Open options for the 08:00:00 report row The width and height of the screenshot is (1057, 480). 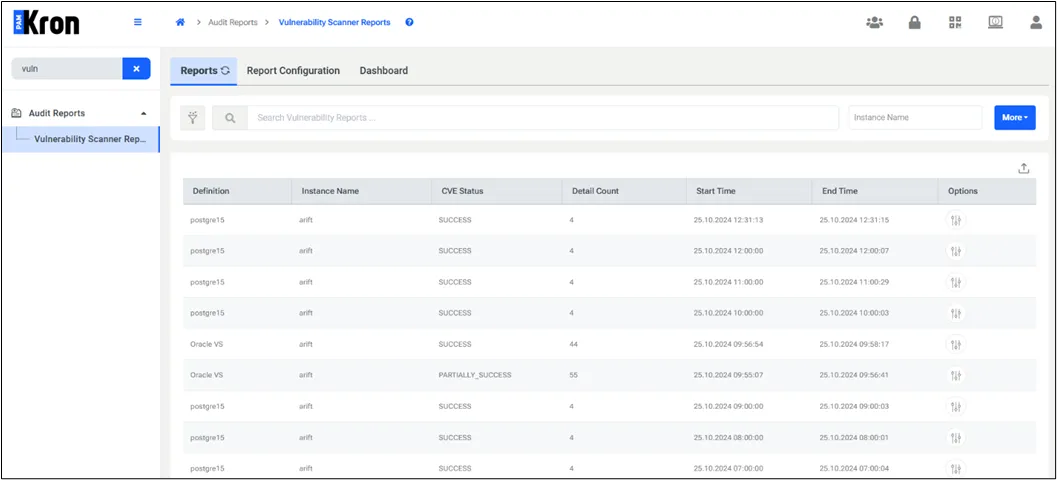point(955,438)
